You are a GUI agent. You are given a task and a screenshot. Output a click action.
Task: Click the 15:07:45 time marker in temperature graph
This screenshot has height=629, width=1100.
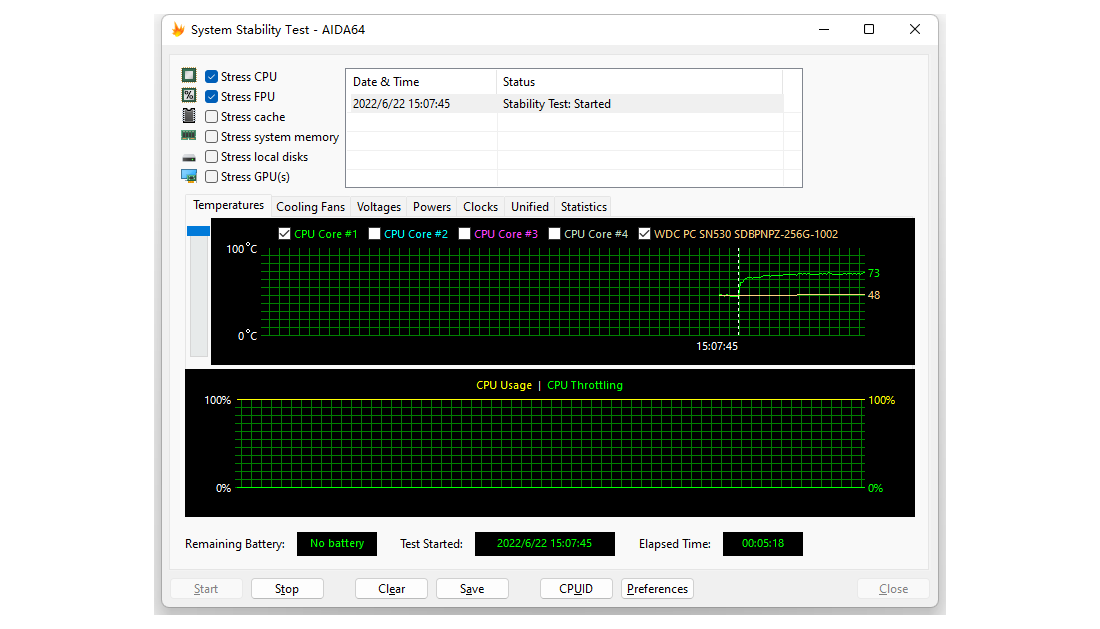[716, 346]
